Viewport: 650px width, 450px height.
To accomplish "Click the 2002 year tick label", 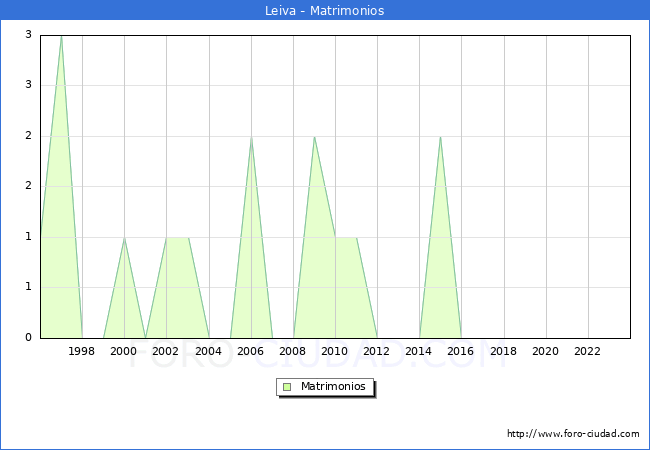I will coord(166,351).
